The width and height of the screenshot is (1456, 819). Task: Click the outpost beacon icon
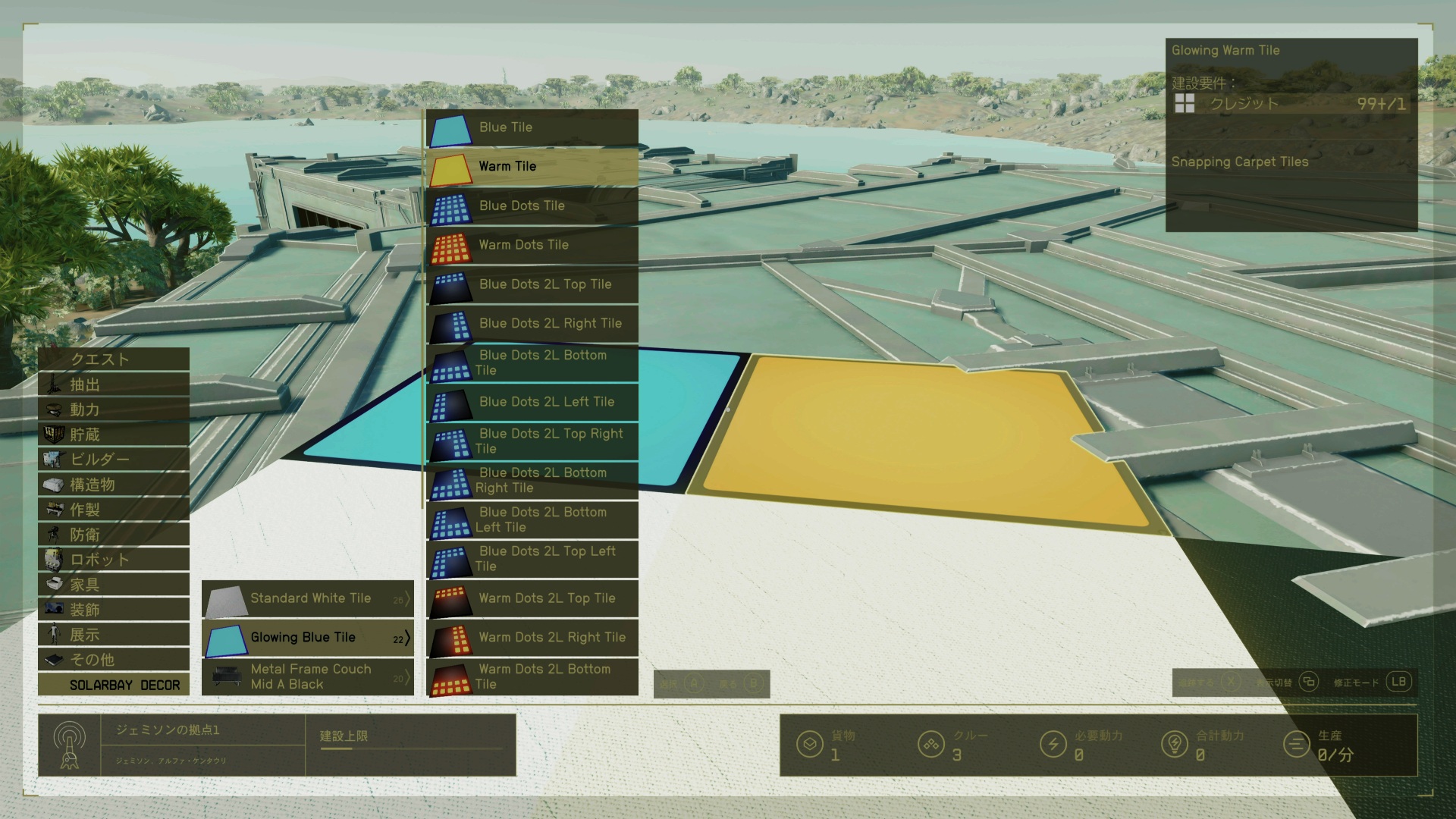(x=69, y=745)
